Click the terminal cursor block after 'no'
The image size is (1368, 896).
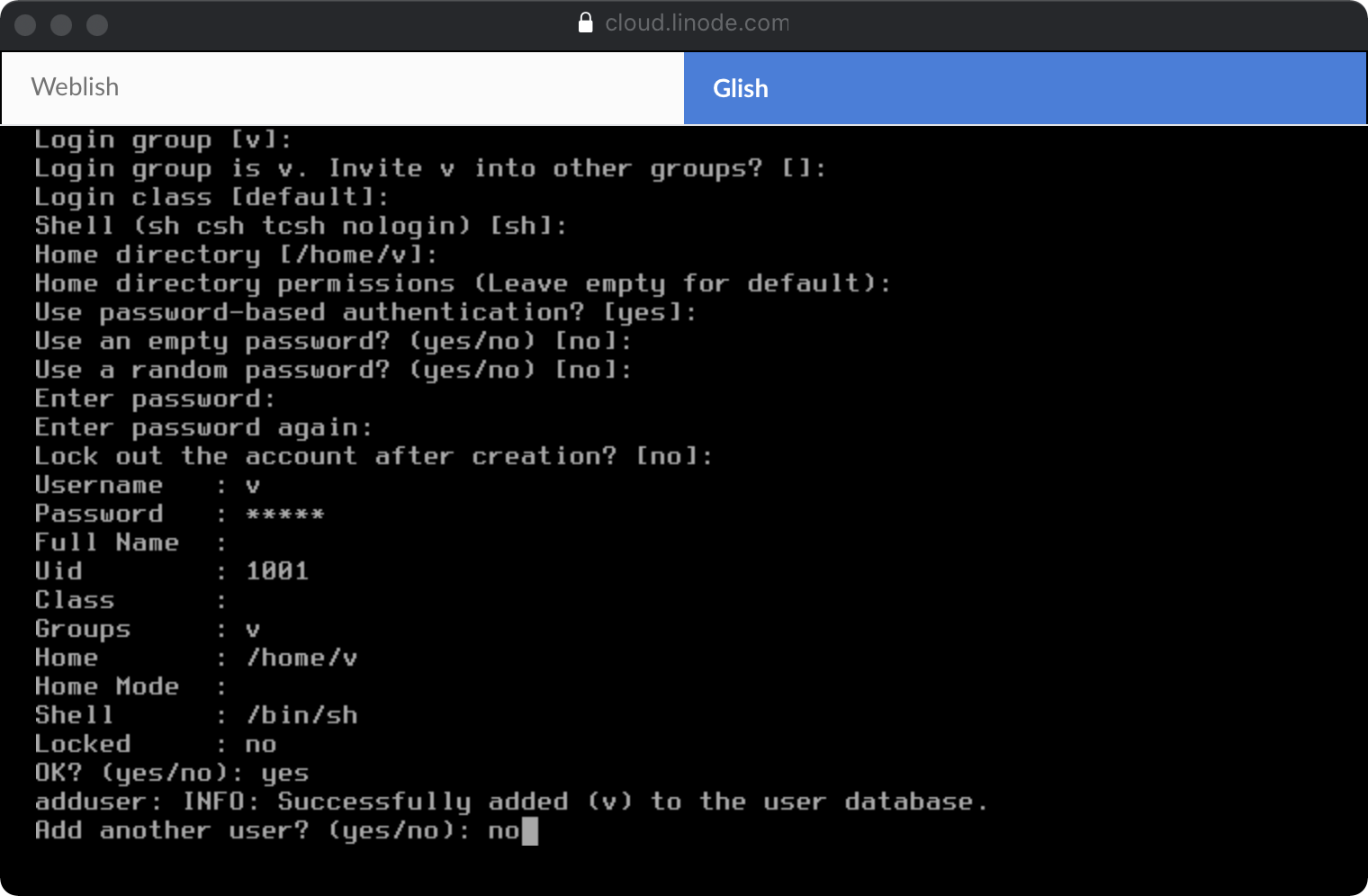coord(530,830)
